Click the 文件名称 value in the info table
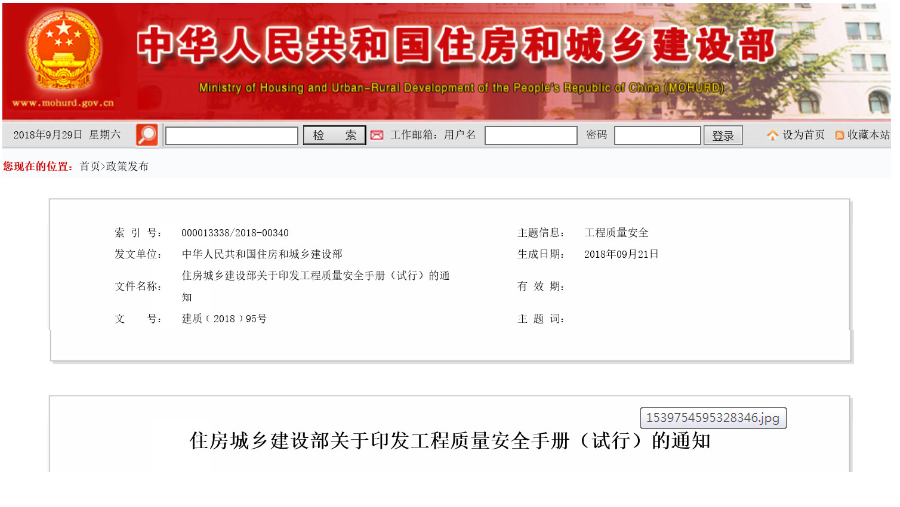This screenshot has height=507, width=900. (316, 286)
